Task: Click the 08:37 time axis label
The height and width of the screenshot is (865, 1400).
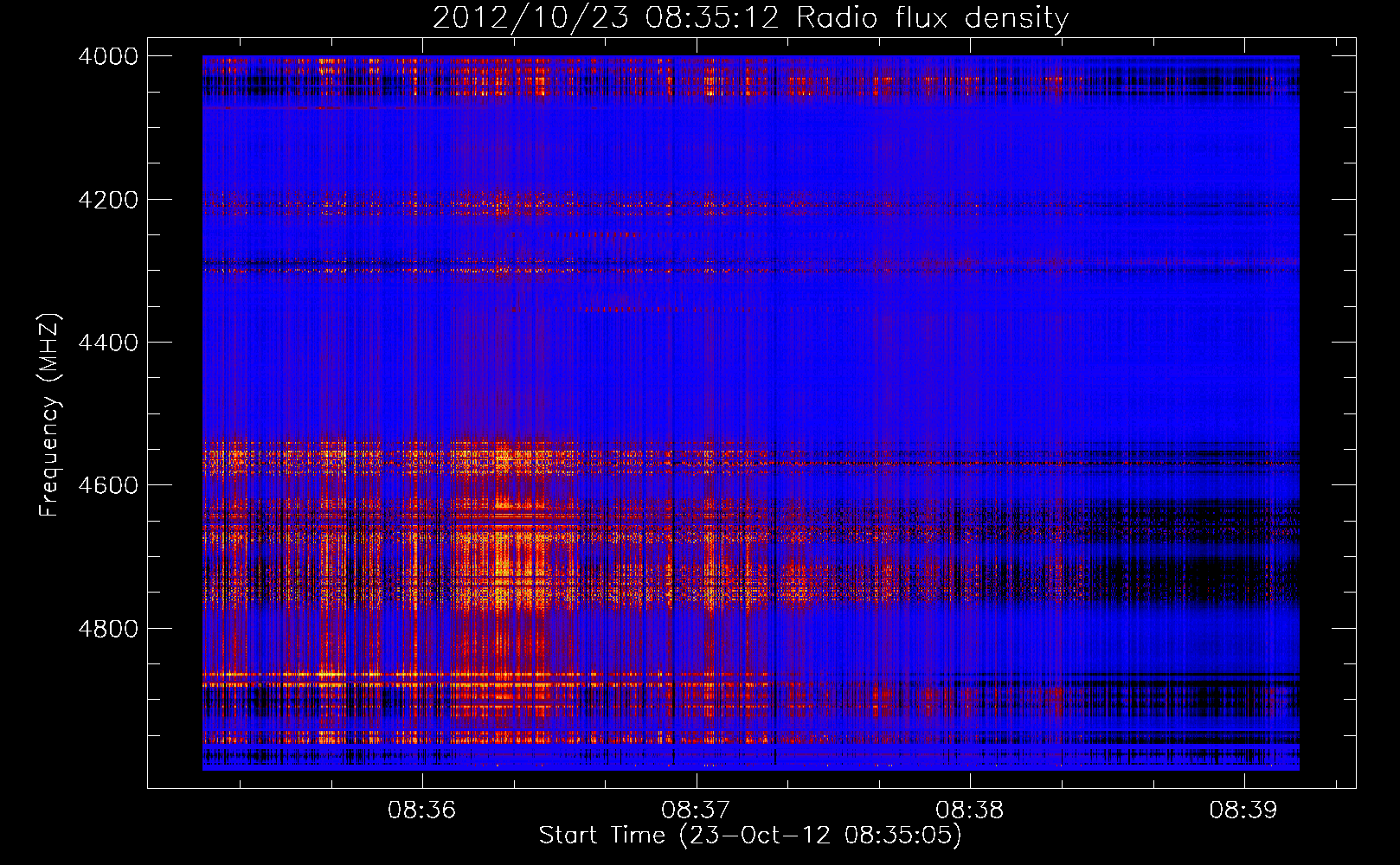Action: coord(696,811)
